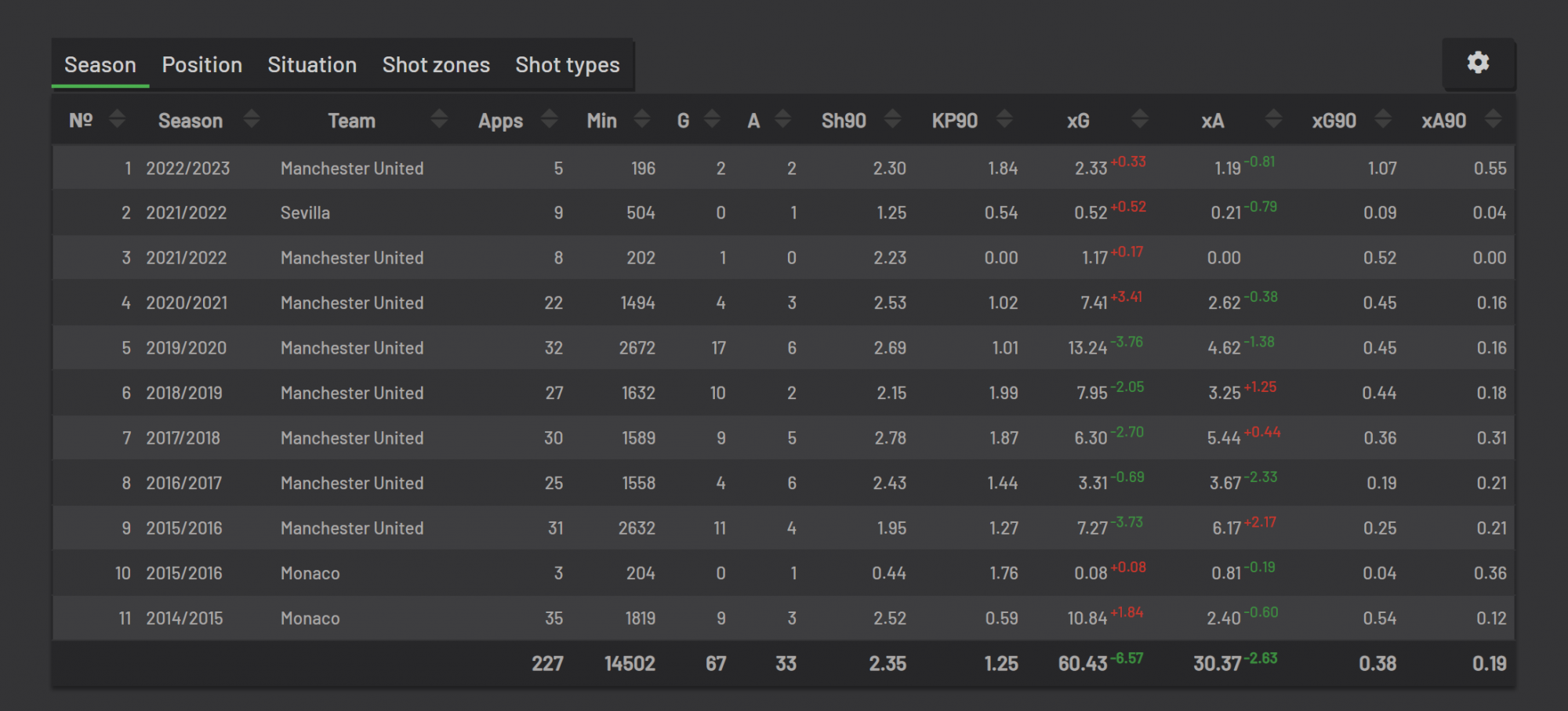This screenshot has width=1568, height=711.
Task: Click the Team column sort arrows
Action: tap(439, 119)
